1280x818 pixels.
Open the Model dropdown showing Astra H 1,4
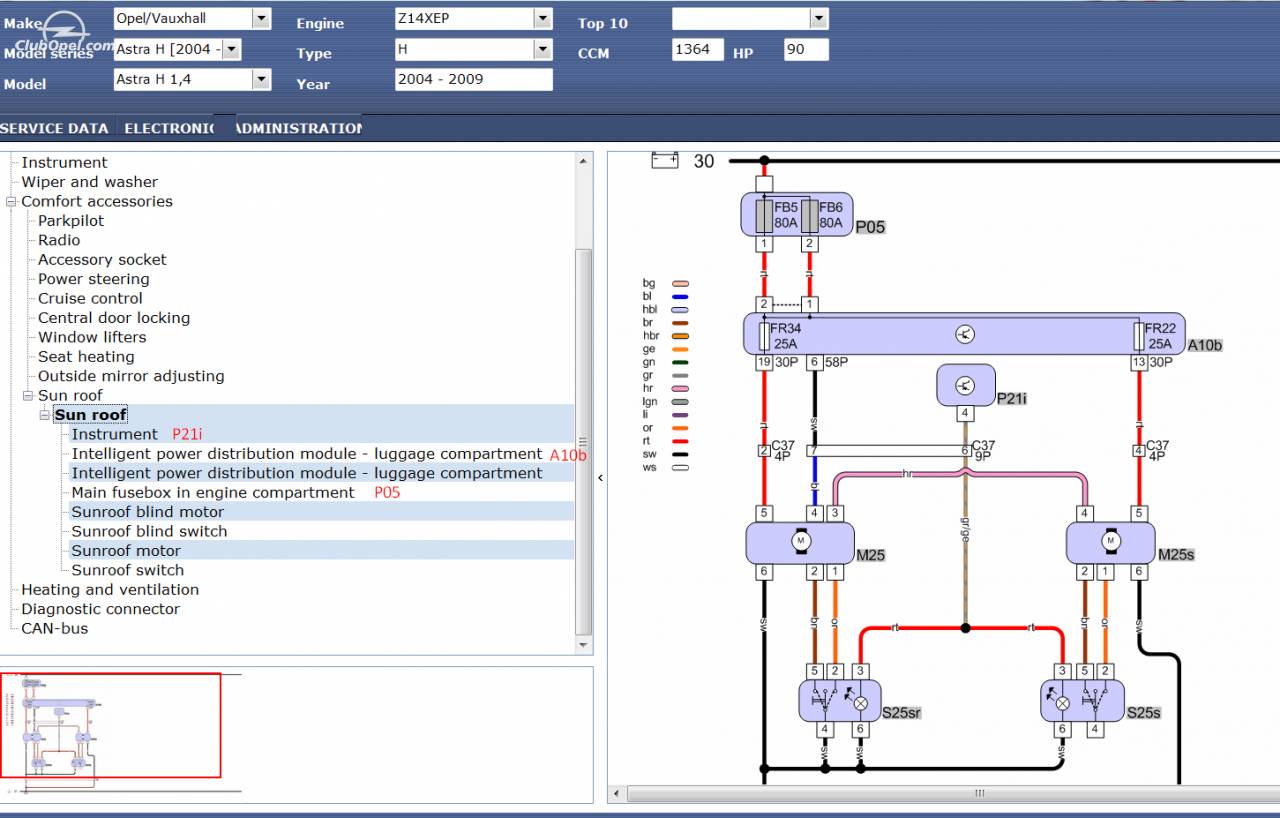(x=261, y=79)
